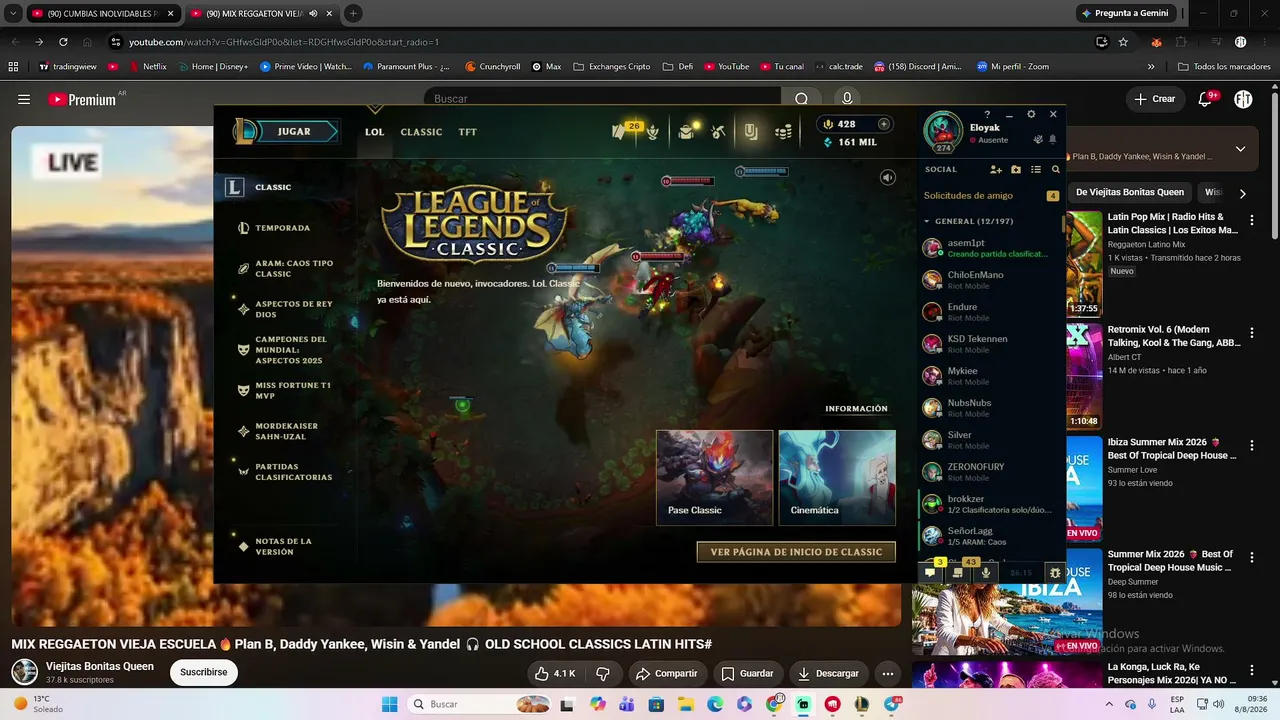Show hidden system tray icons
Viewport: 1280px width, 720px height.
click(x=1108, y=704)
